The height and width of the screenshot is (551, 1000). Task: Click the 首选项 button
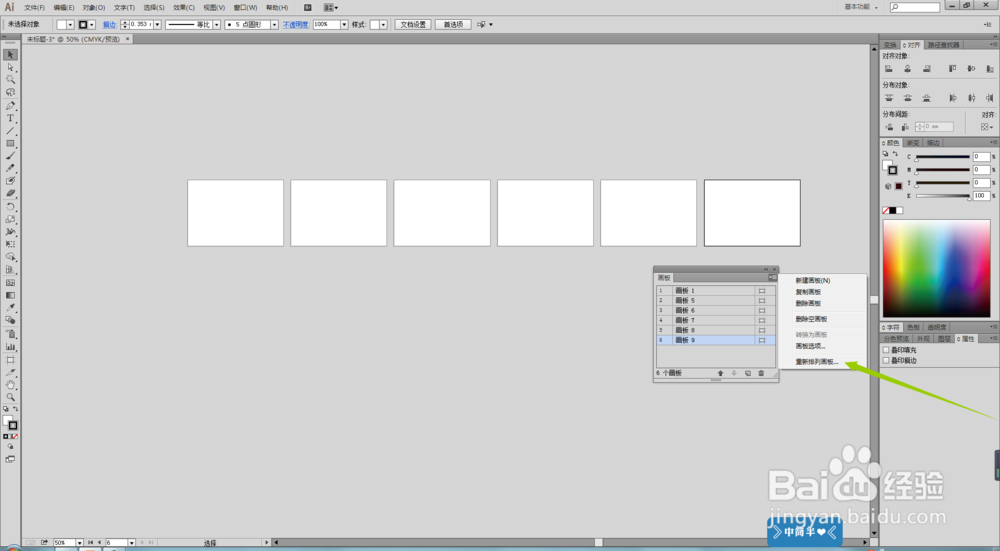tap(453, 25)
